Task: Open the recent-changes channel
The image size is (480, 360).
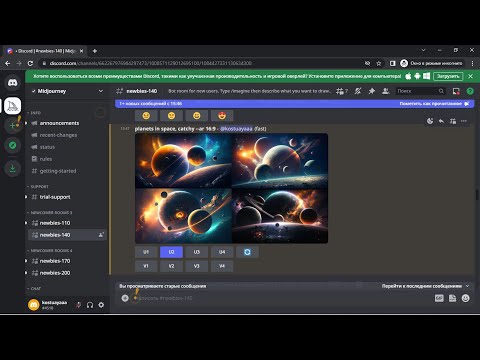Action: 67,135
